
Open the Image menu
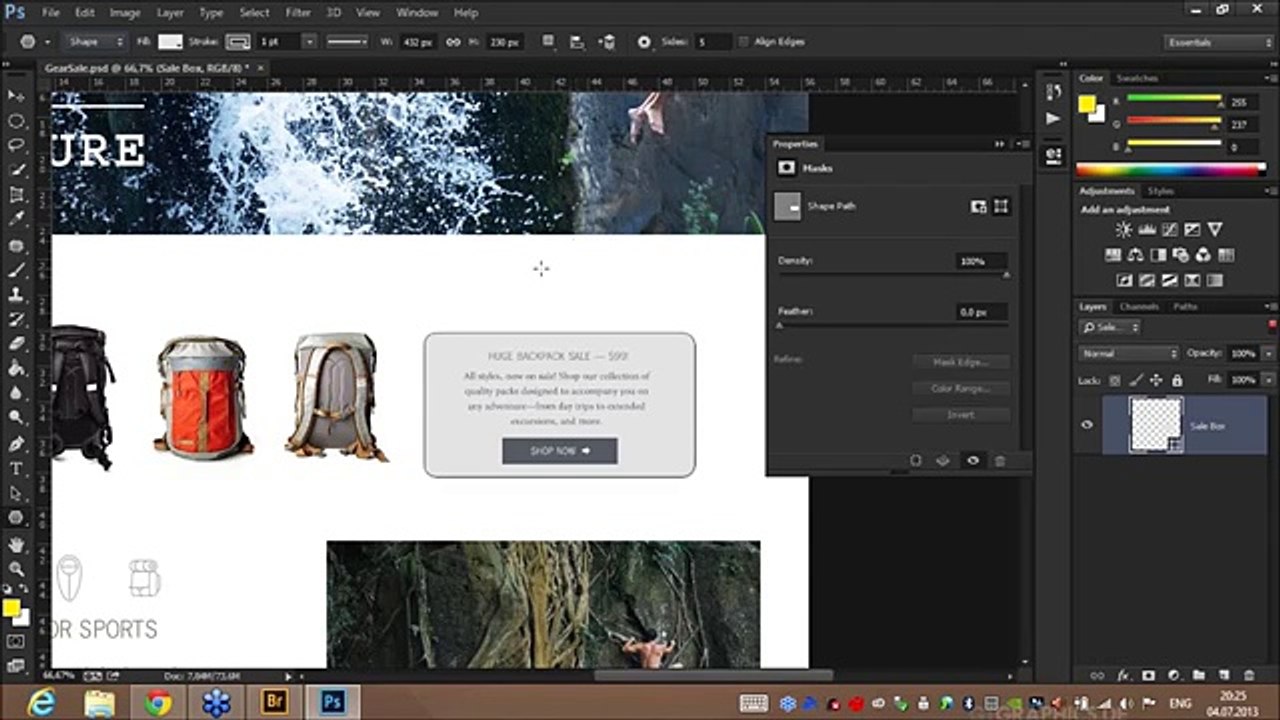point(125,13)
